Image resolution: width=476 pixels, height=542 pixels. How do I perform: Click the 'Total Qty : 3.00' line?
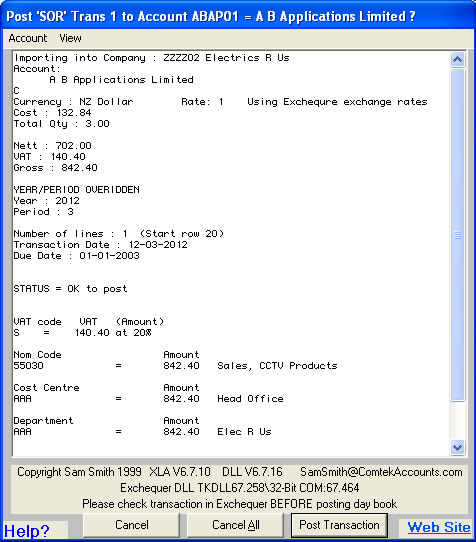pos(61,124)
